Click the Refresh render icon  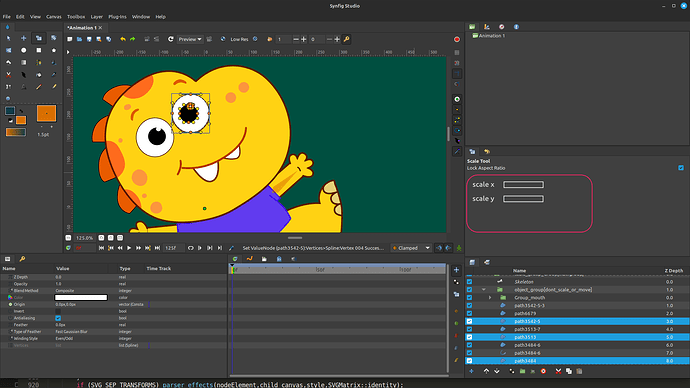(171, 39)
